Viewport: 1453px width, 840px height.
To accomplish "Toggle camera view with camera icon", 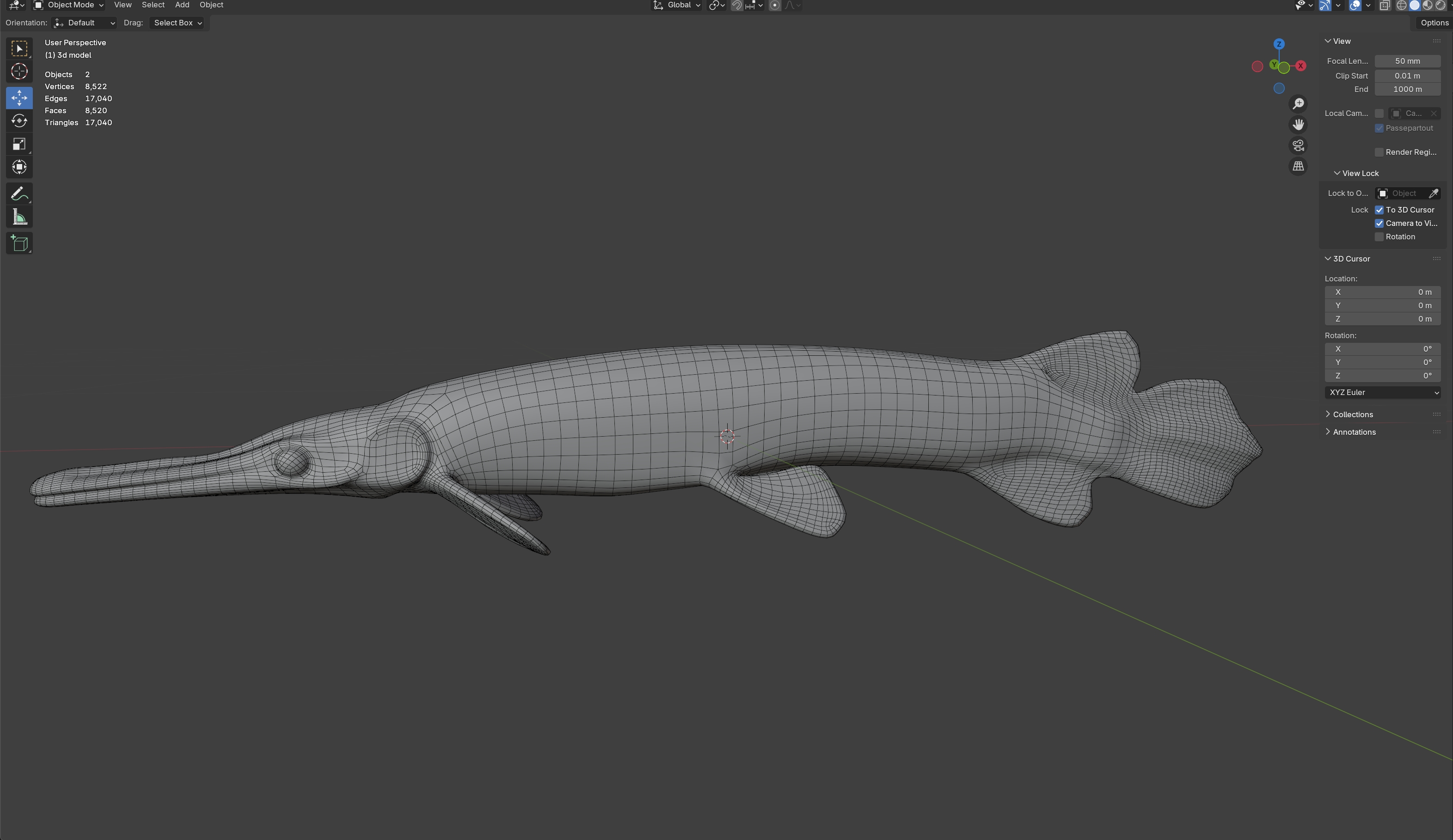I will (x=1298, y=146).
